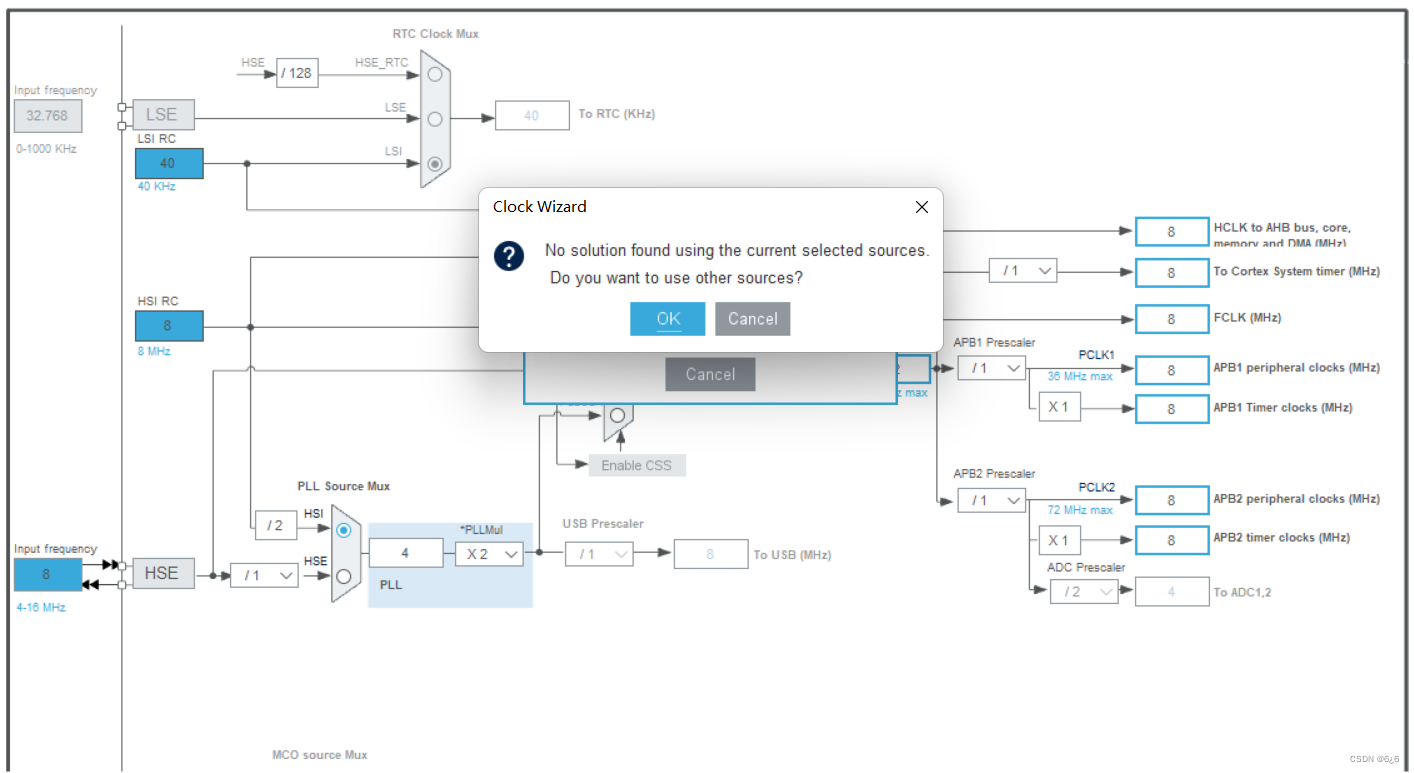Click the APB1 X 1 multiplier box
This screenshot has width=1414, height=773.
click(1059, 407)
